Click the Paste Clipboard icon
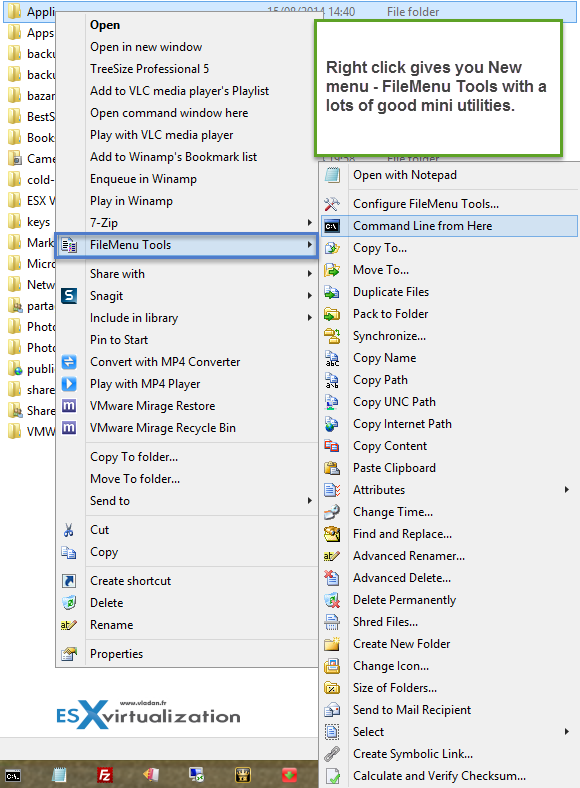The image size is (580, 788). (x=332, y=468)
